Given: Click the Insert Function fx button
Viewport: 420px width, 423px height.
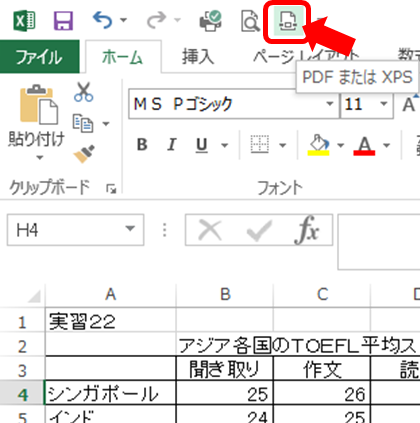Looking at the screenshot, I should [x=307, y=230].
